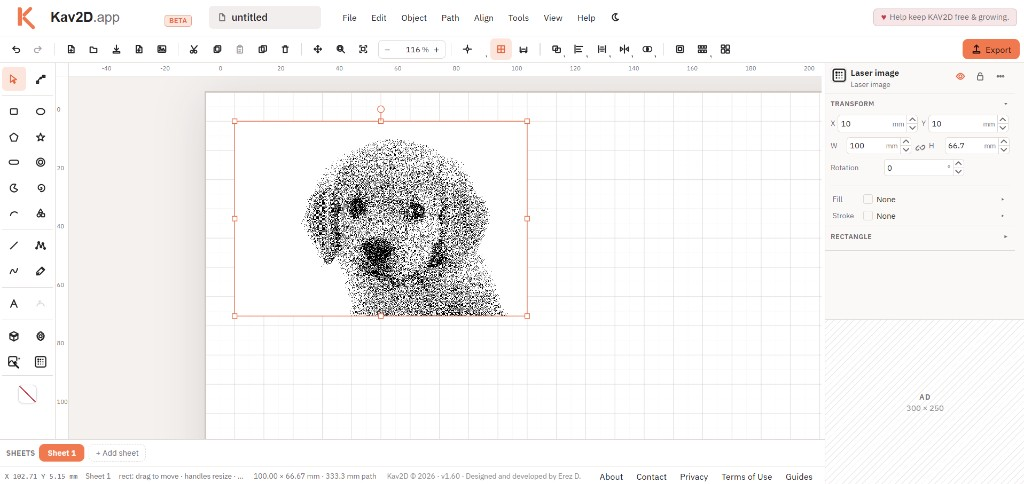The height and width of the screenshot is (484, 1024).
Task: Expand the RECTANGLE section
Action: pyautogui.click(x=1006, y=236)
